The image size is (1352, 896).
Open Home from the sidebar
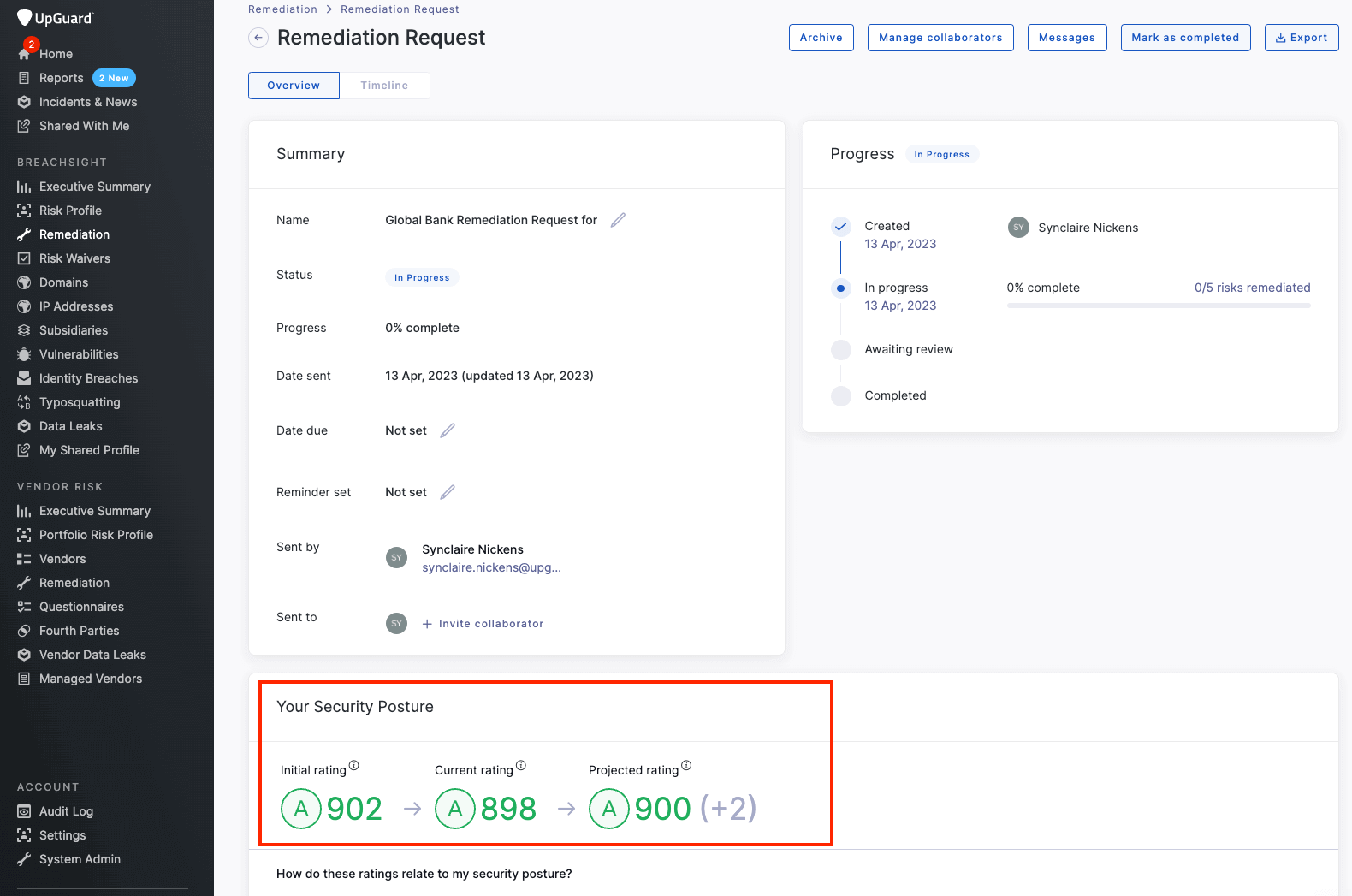tap(56, 54)
